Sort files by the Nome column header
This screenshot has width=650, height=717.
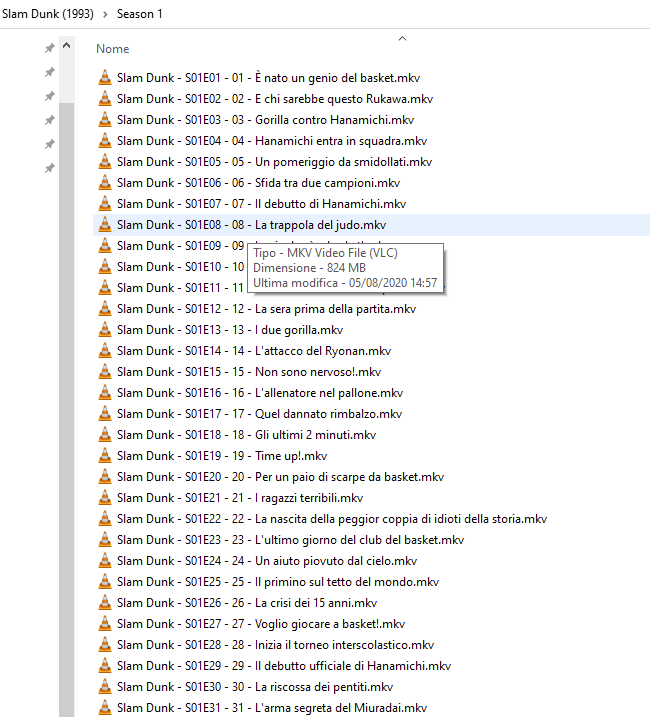[x=113, y=49]
